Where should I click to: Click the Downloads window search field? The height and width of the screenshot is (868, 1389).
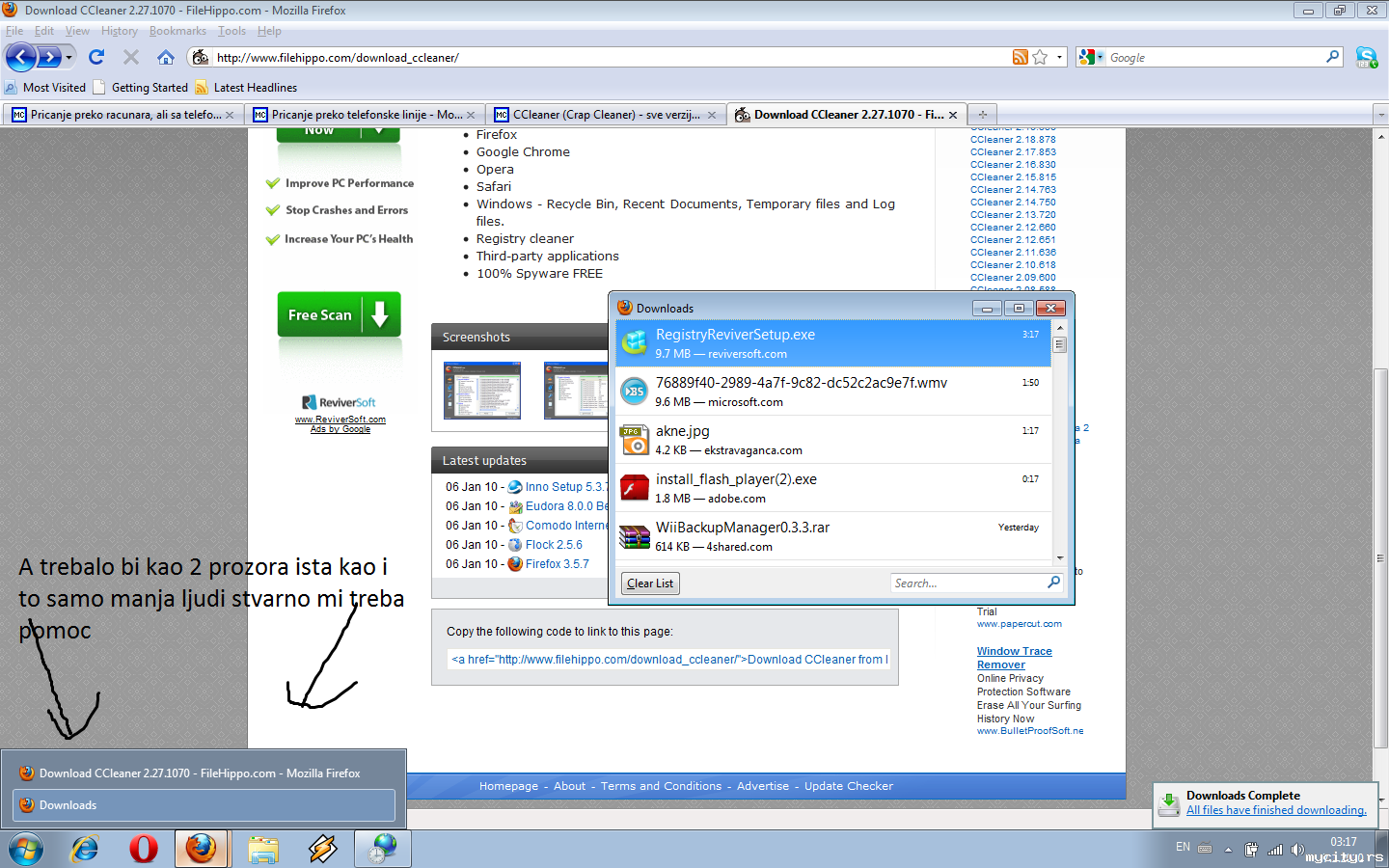click(x=967, y=583)
